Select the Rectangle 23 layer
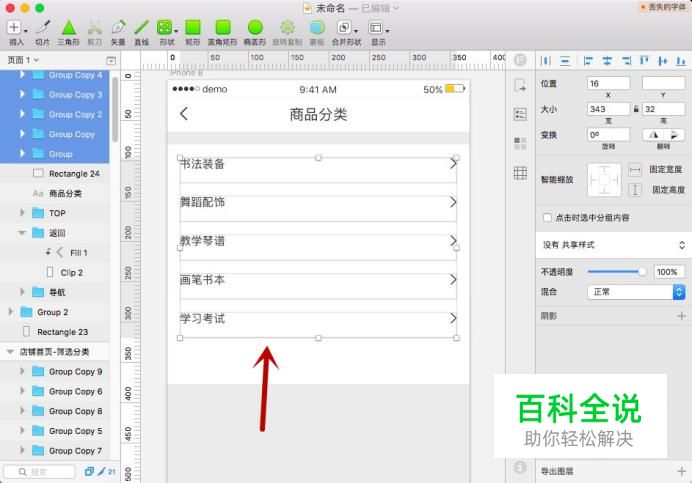This screenshot has width=692, height=483. click(55, 332)
